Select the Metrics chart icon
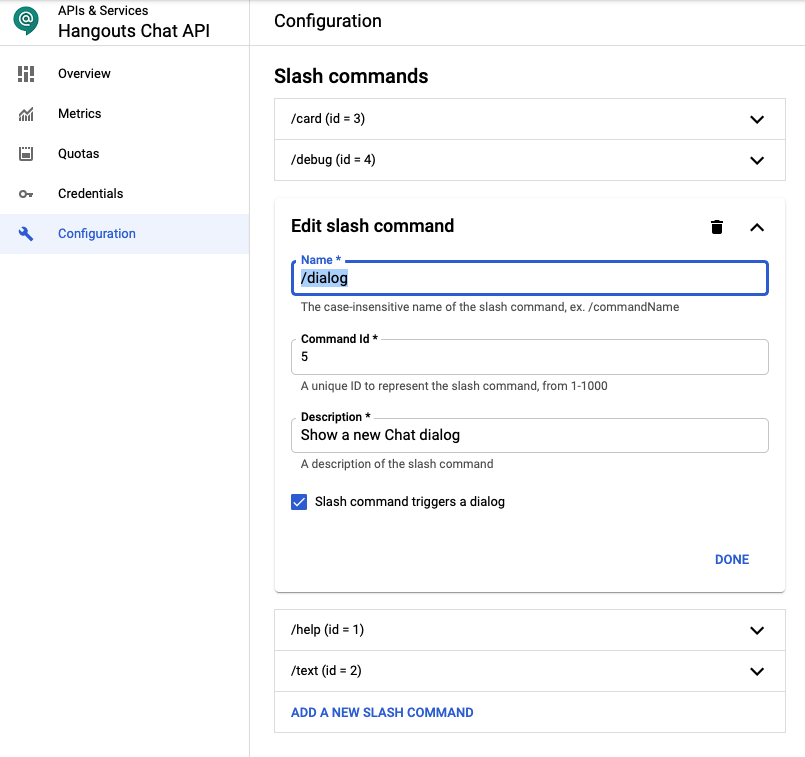805x757 pixels. pos(26,114)
